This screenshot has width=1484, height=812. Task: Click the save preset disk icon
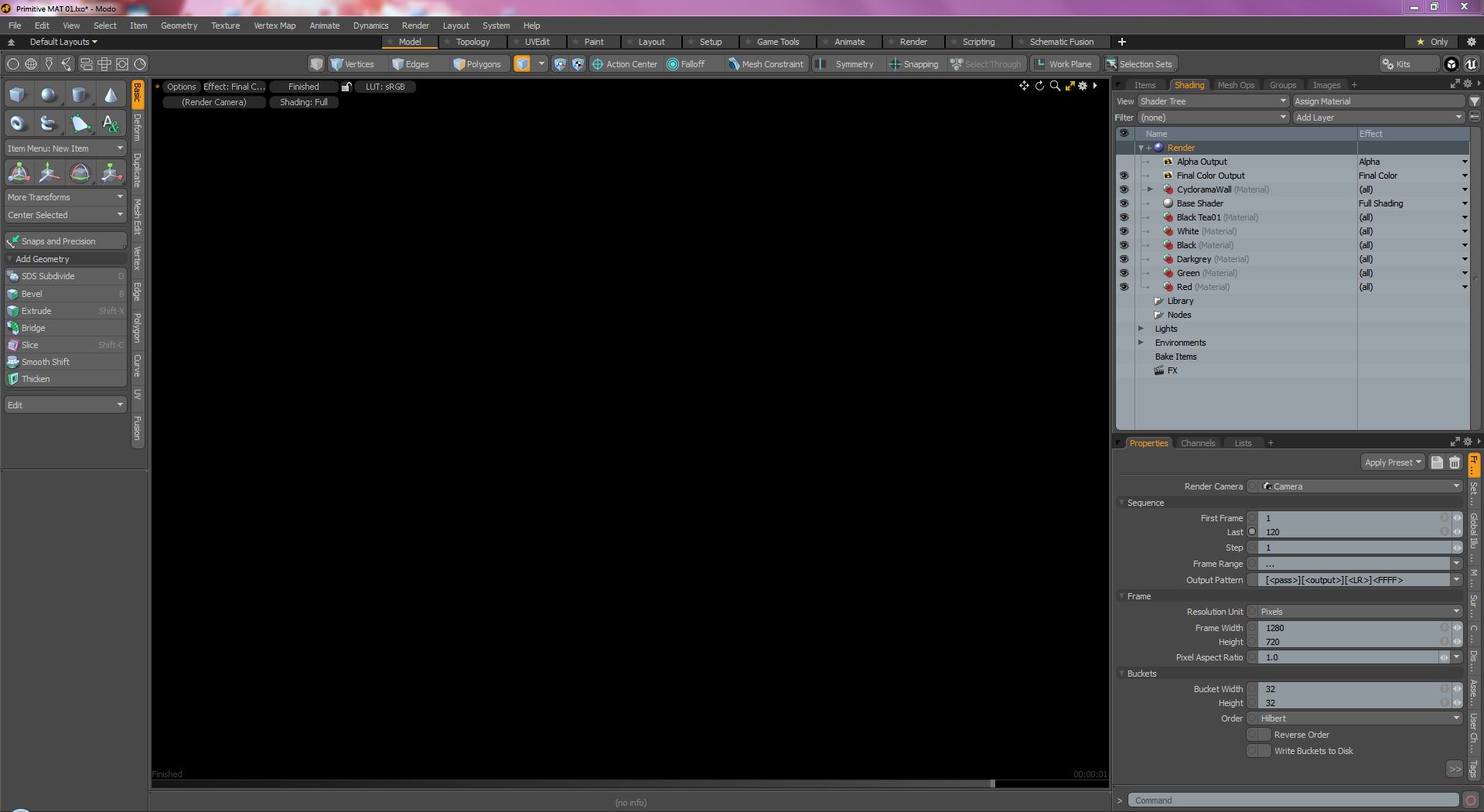coord(1437,462)
